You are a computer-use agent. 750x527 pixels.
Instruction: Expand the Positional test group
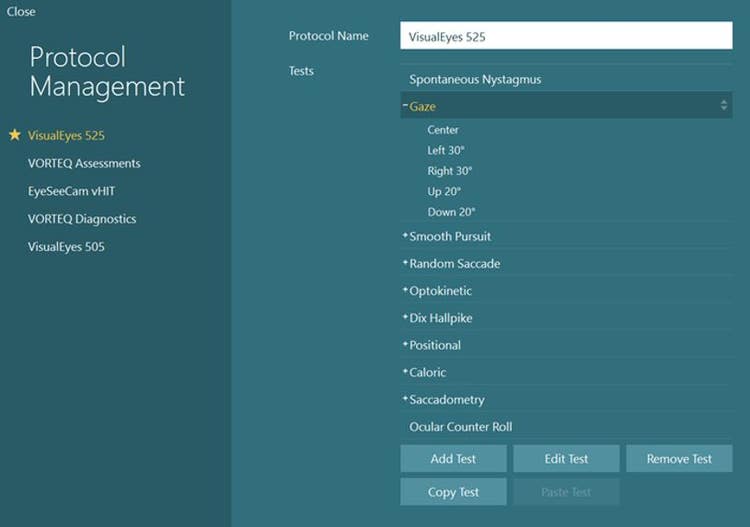coord(405,344)
